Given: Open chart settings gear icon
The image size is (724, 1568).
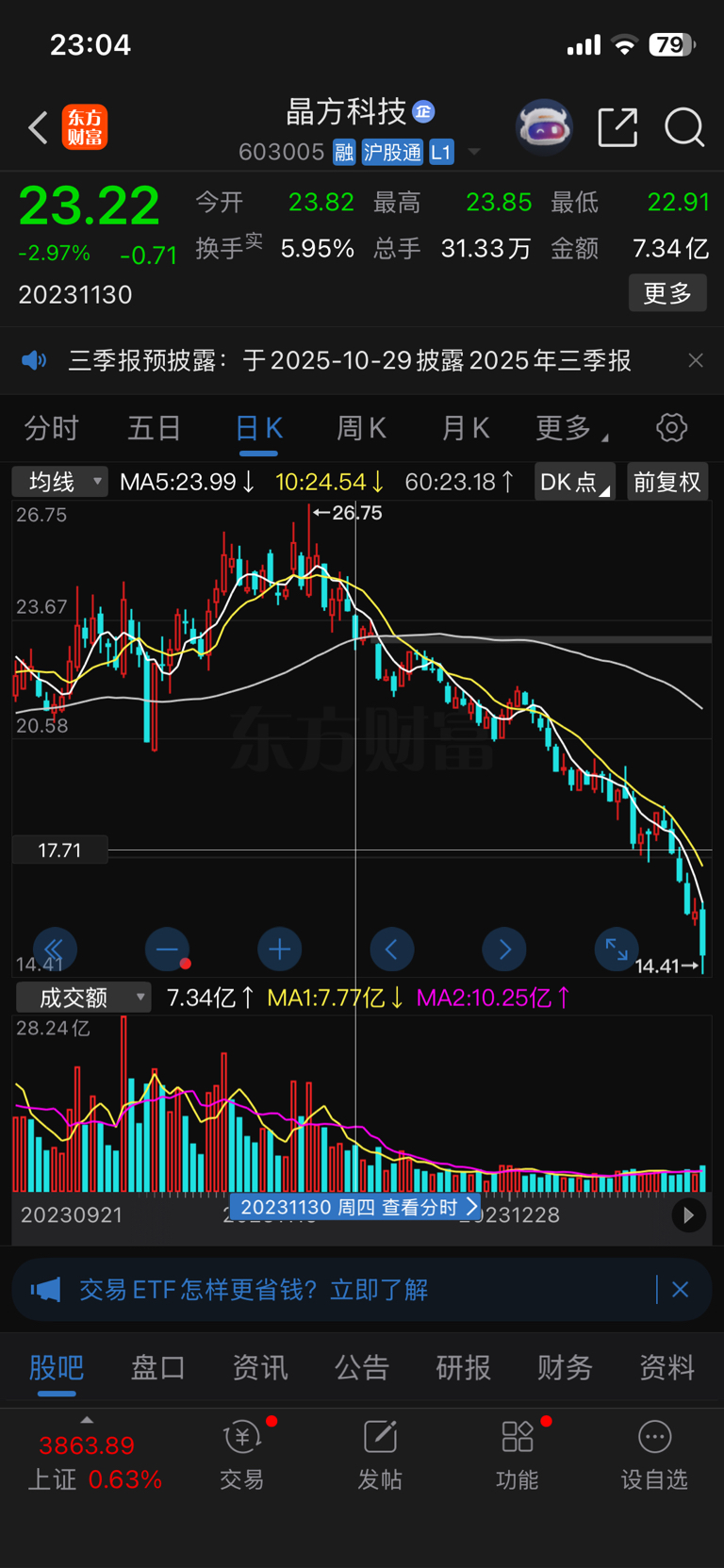Looking at the screenshot, I should pos(671,427).
